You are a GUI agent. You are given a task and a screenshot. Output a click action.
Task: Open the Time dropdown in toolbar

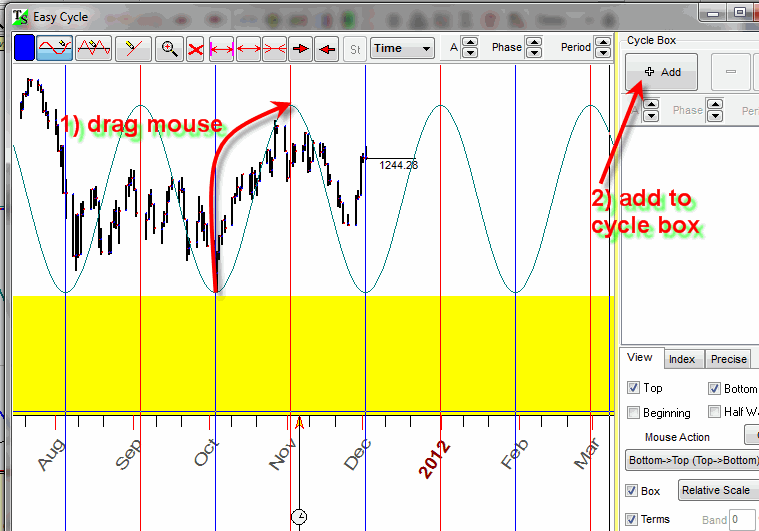click(x=402, y=48)
